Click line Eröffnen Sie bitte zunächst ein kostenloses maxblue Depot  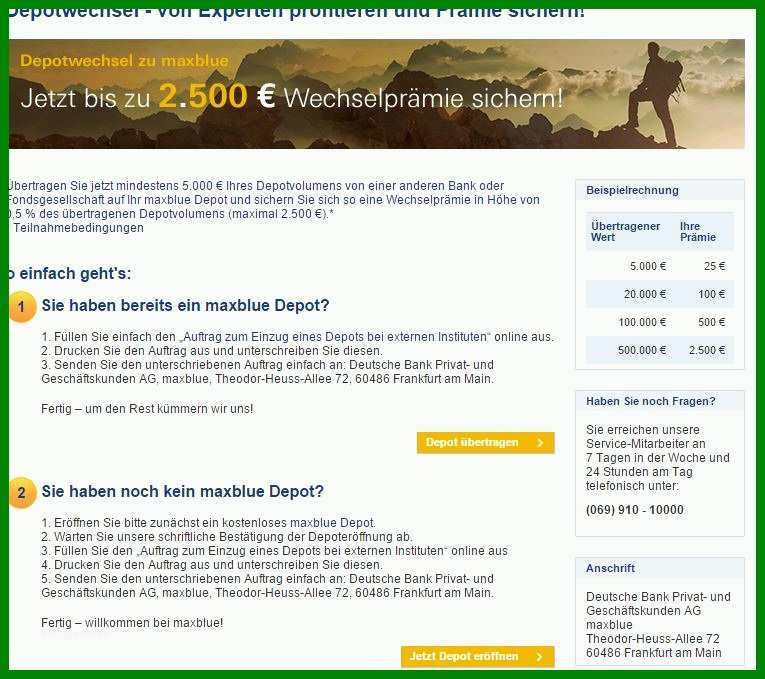(209, 523)
